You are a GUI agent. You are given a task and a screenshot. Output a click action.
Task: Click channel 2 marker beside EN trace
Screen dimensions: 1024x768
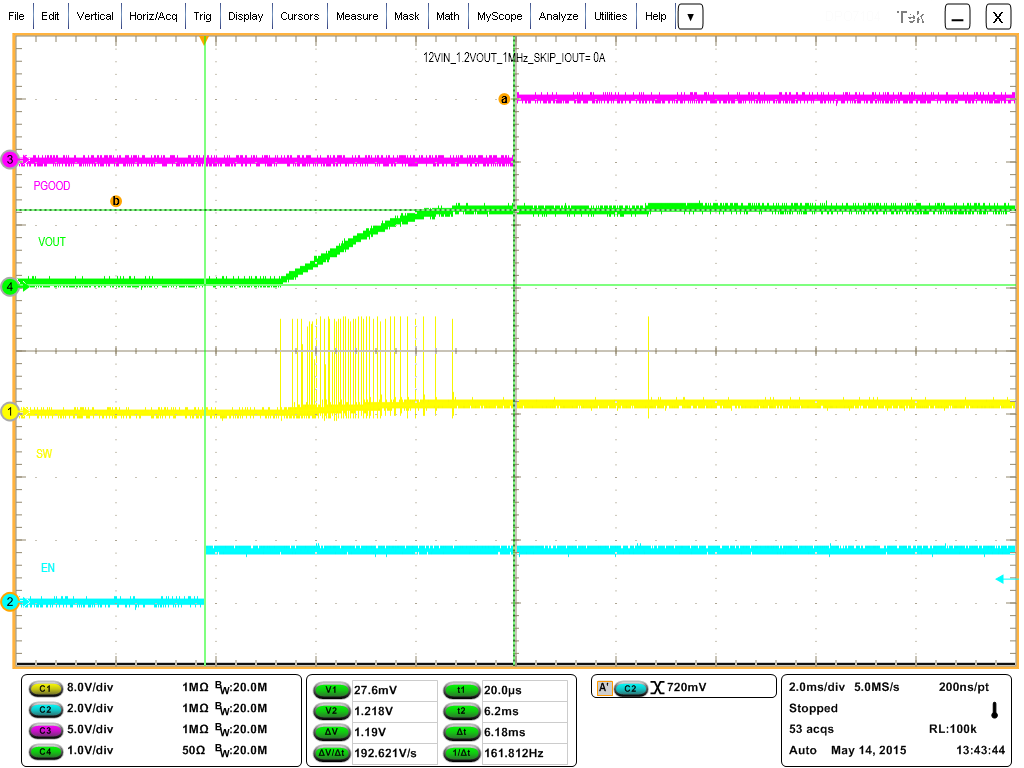point(8,601)
